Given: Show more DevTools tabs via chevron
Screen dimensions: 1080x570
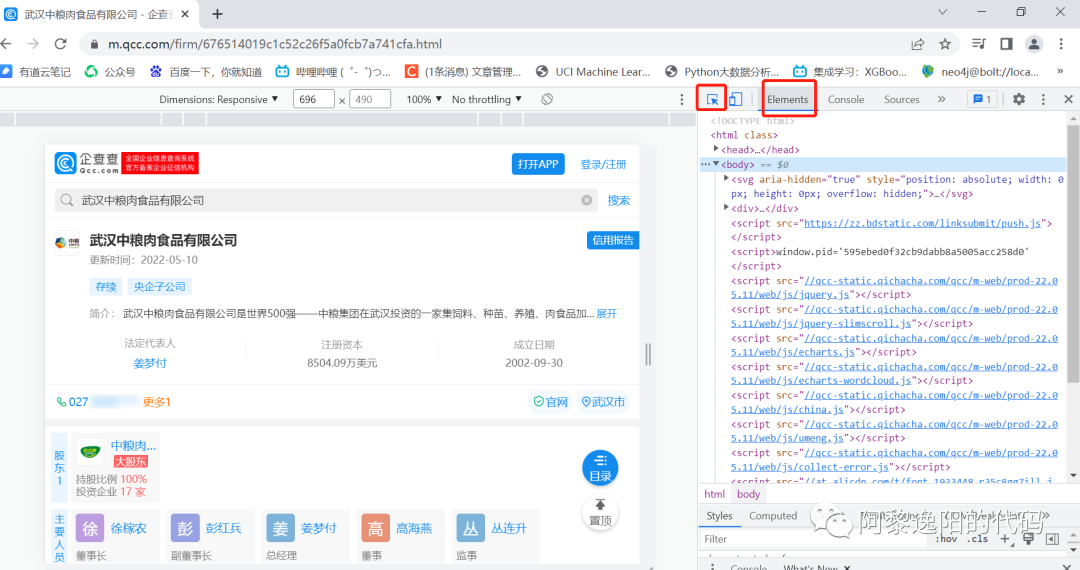Looking at the screenshot, I should coord(941,99).
